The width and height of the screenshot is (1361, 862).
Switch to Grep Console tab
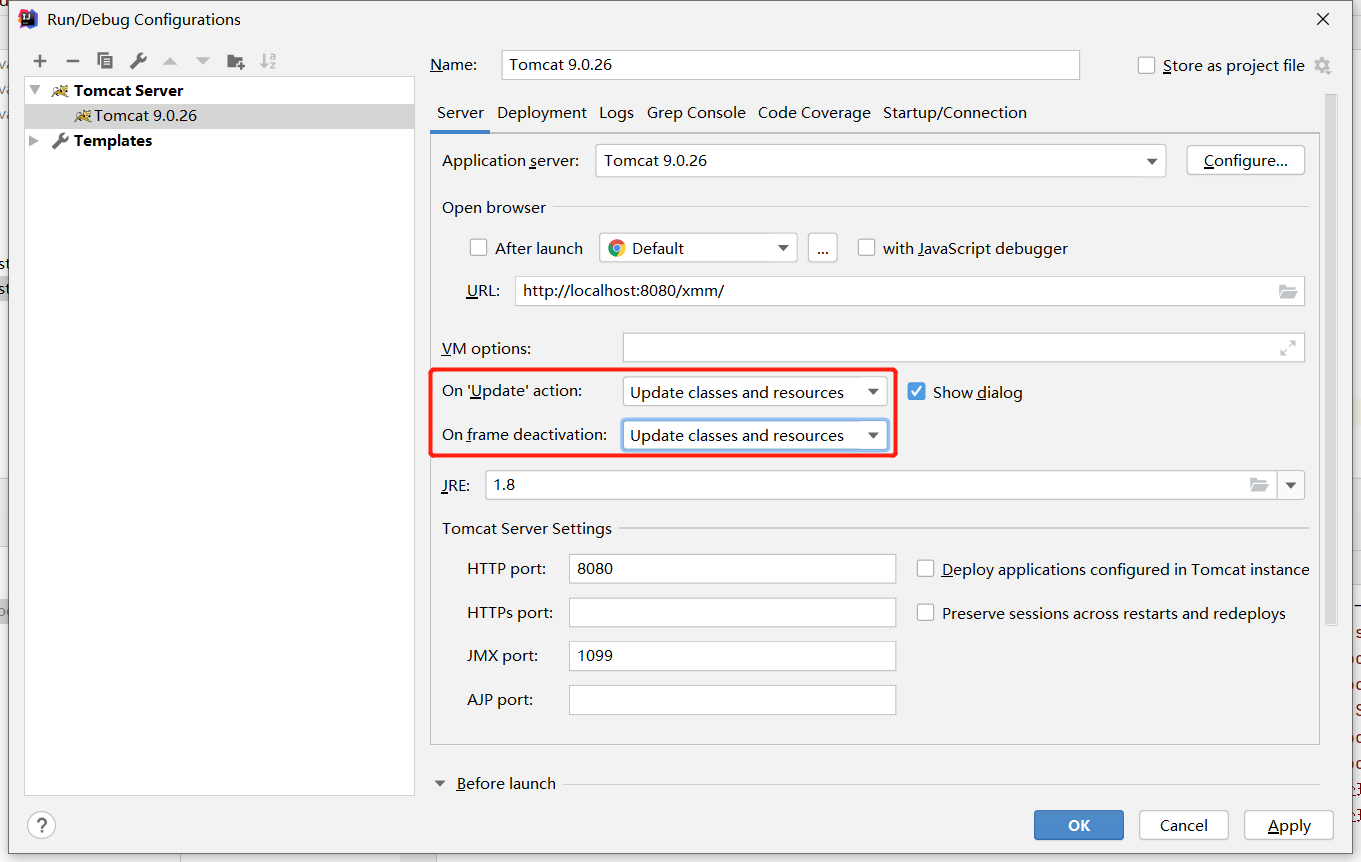[x=696, y=113]
